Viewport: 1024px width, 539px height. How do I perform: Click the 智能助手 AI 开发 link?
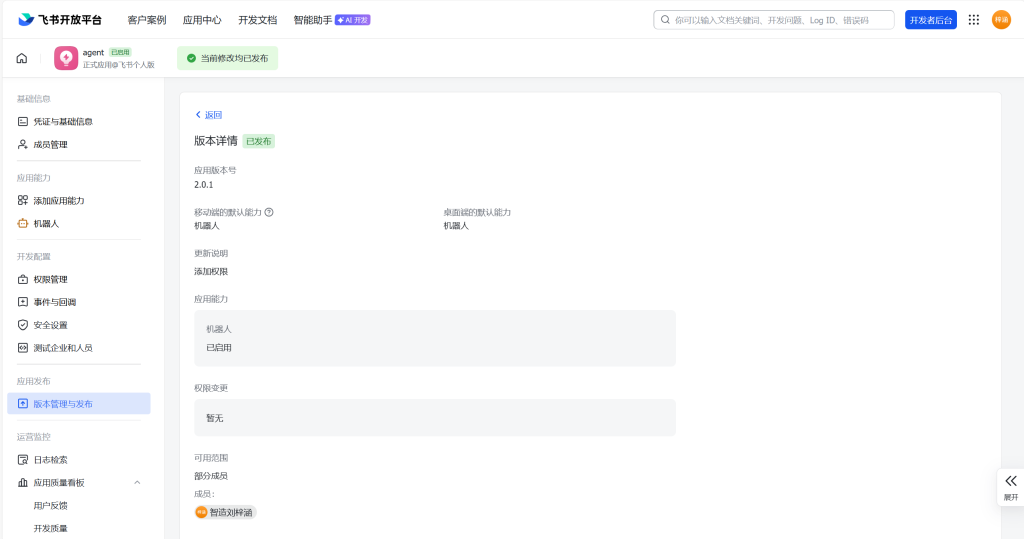(330, 19)
